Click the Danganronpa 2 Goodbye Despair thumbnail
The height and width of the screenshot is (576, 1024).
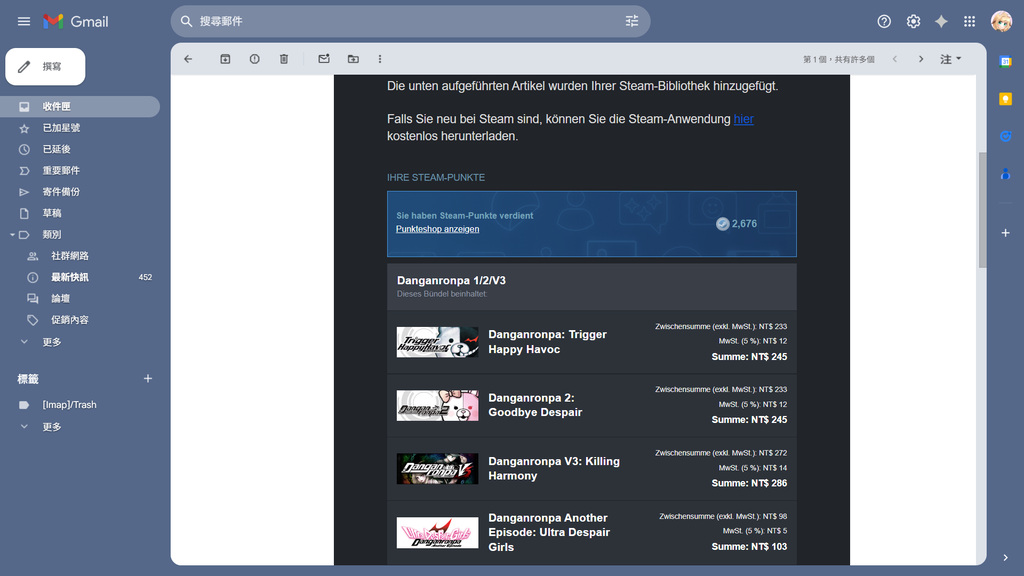(438, 406)
